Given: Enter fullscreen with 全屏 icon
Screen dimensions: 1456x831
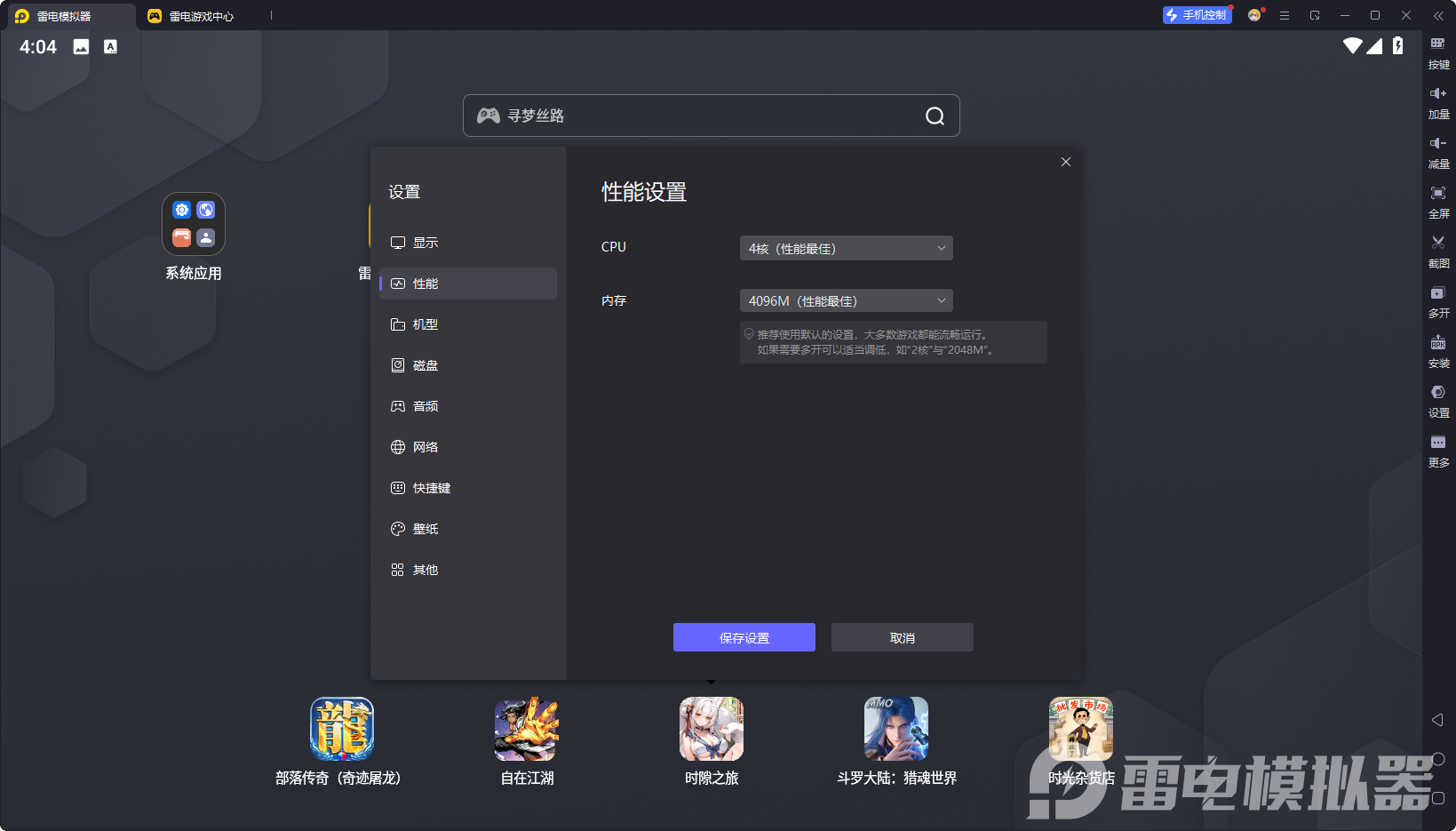Looking at the screenshot, I should 1438,203.
